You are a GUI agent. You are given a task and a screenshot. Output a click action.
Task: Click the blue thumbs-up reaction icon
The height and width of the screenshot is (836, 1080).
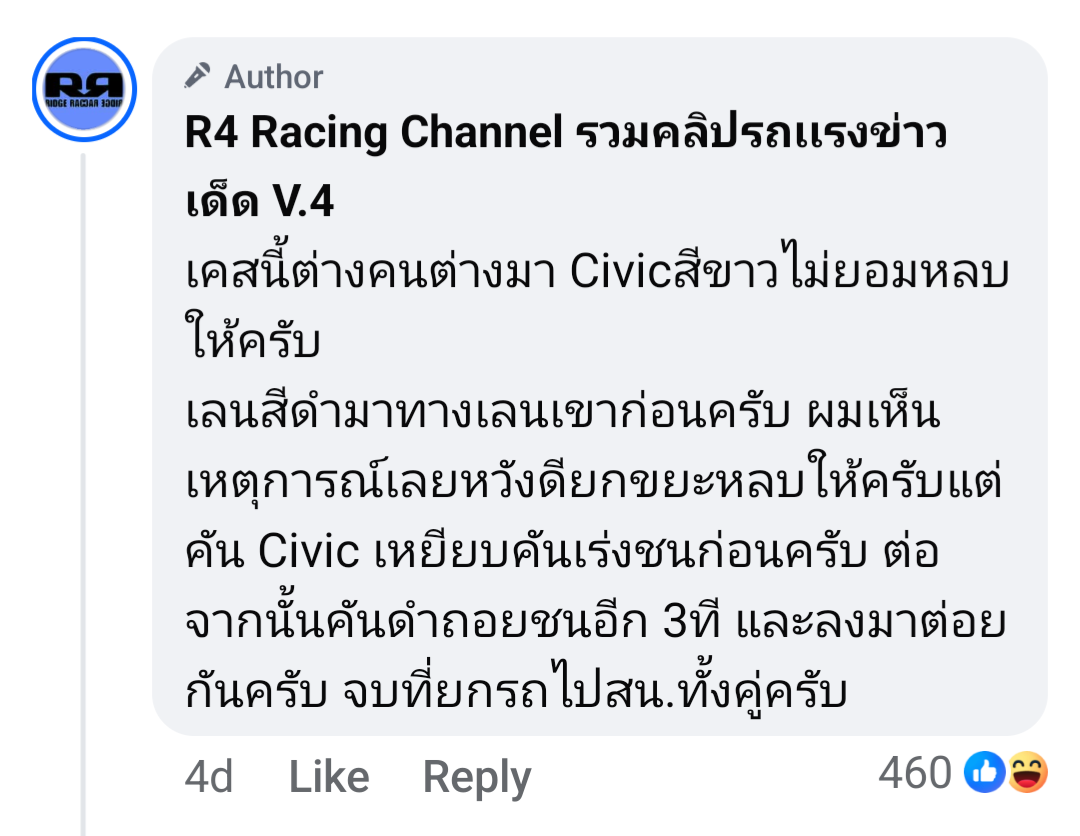(984, 773)
